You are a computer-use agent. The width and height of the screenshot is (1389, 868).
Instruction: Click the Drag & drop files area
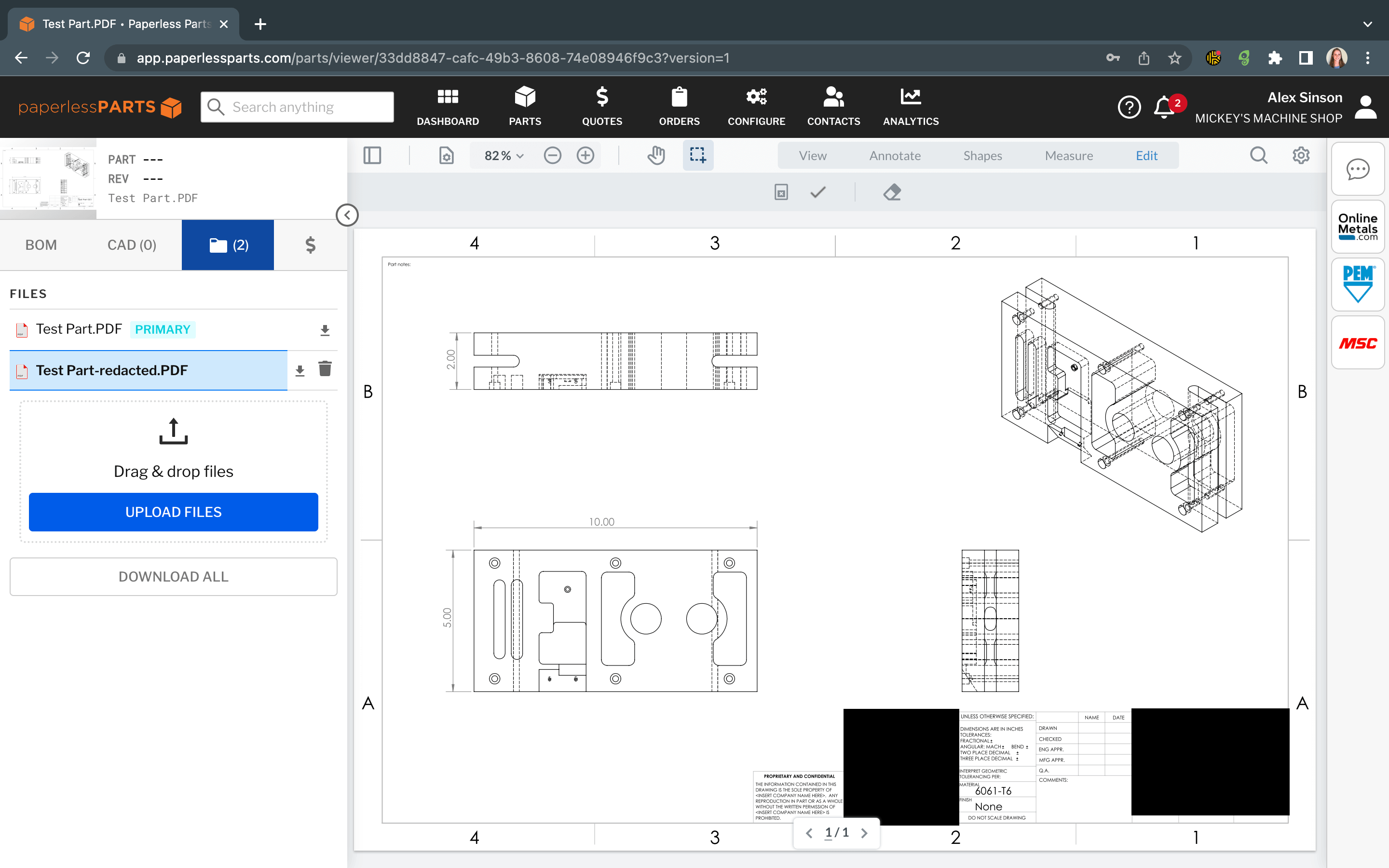[x=173, y=471]
